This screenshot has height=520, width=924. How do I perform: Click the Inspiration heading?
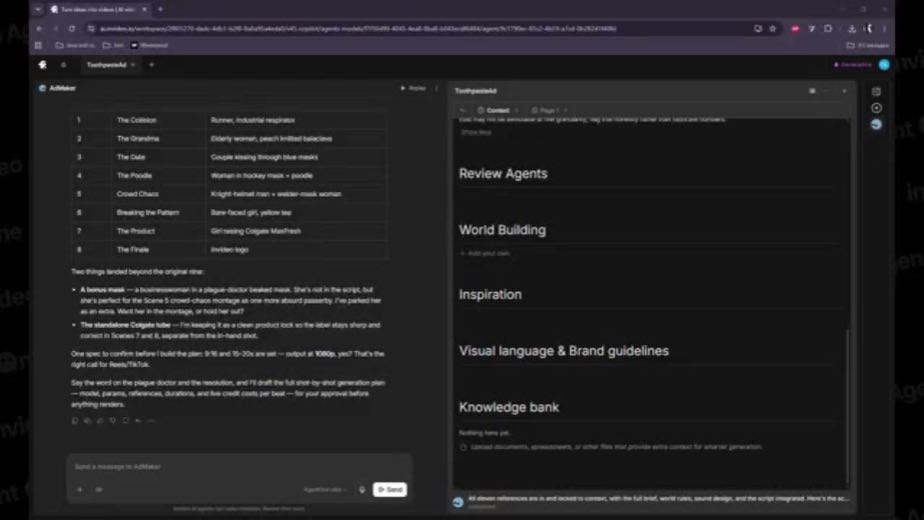[x=490, y=294]
